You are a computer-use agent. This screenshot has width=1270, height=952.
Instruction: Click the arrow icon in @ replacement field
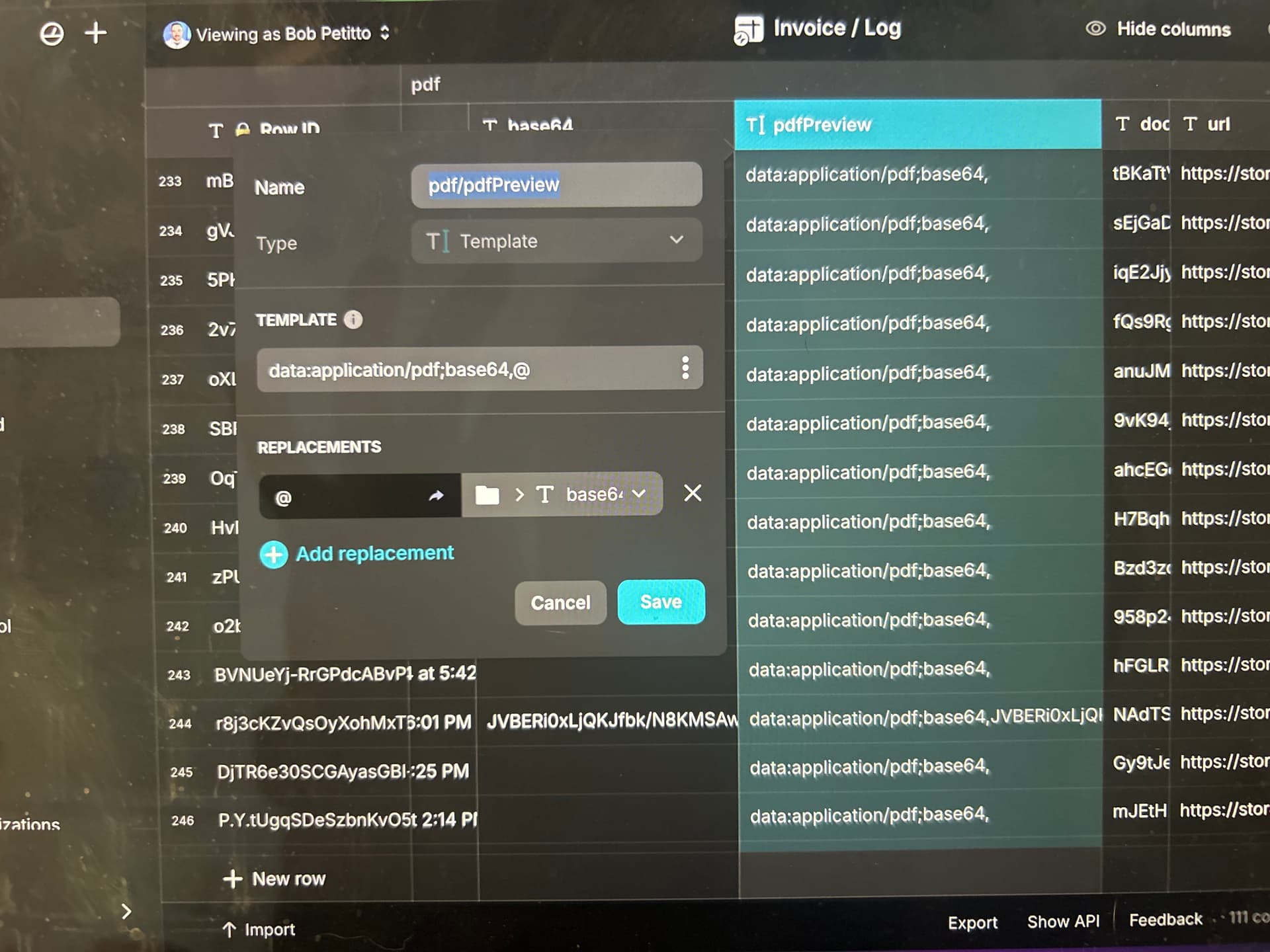coord(436,496)
